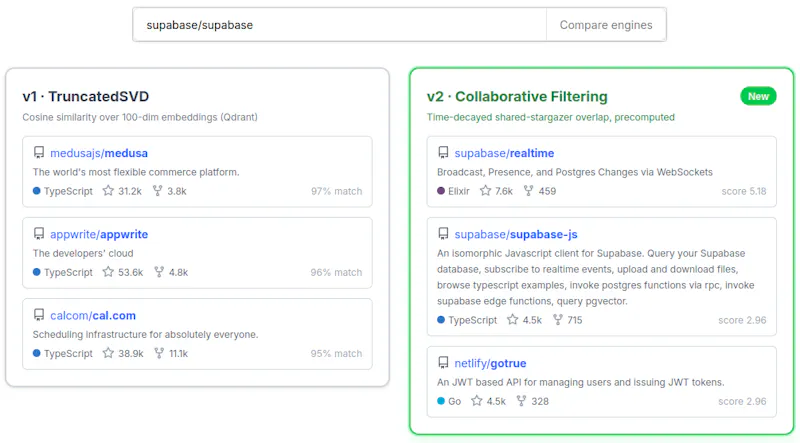Click the TypeScript language dot on supabase-js card
Image resolution: width=800 pixels, height=443 pixels.
pyautogui.click(x=441, y=320)
